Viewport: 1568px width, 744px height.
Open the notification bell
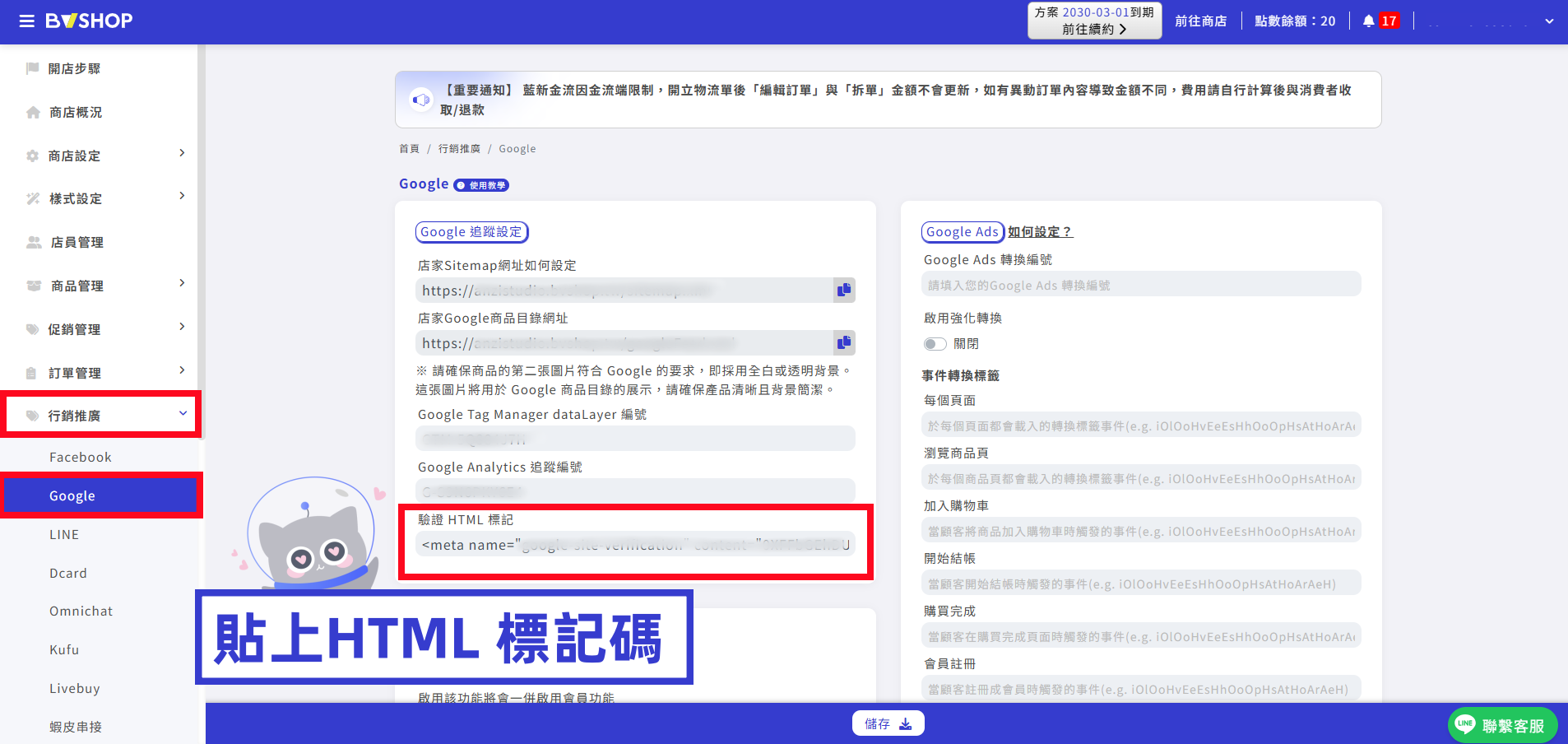click(x=1368, y=21)
